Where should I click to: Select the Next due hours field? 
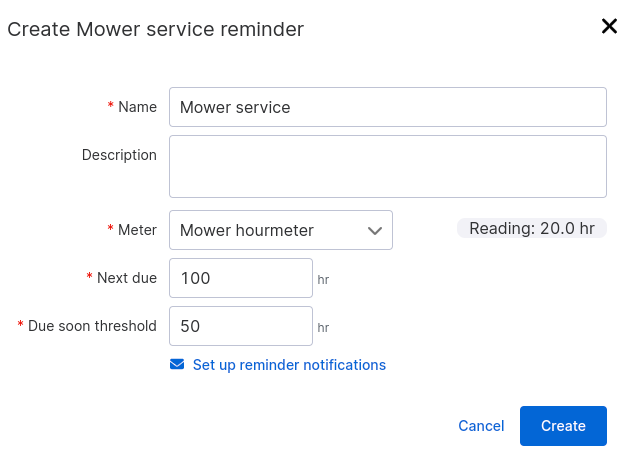[x=241, y=278]
